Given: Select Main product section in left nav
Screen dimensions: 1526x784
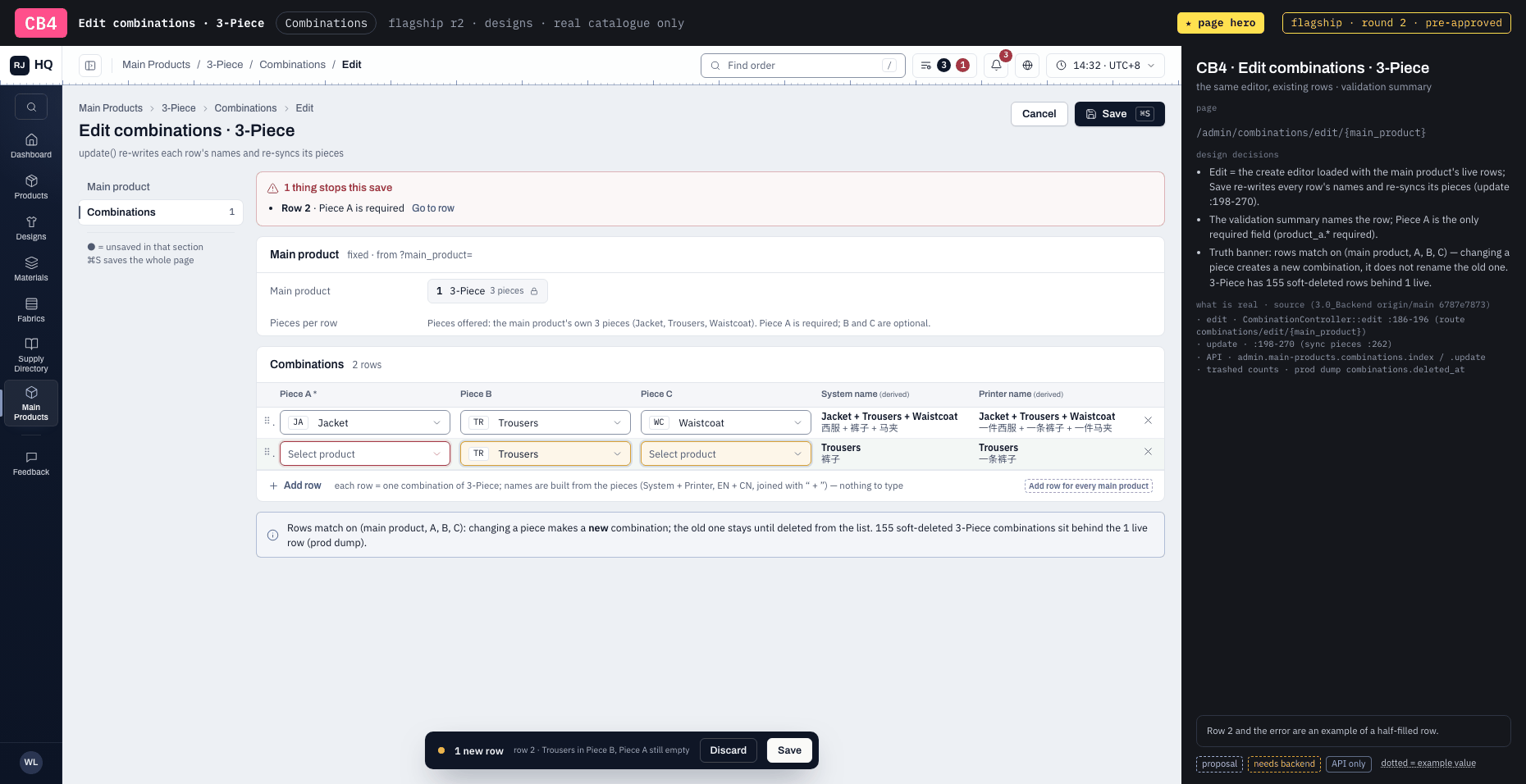Looking at the screenshot, I should [x=160, y=187].
